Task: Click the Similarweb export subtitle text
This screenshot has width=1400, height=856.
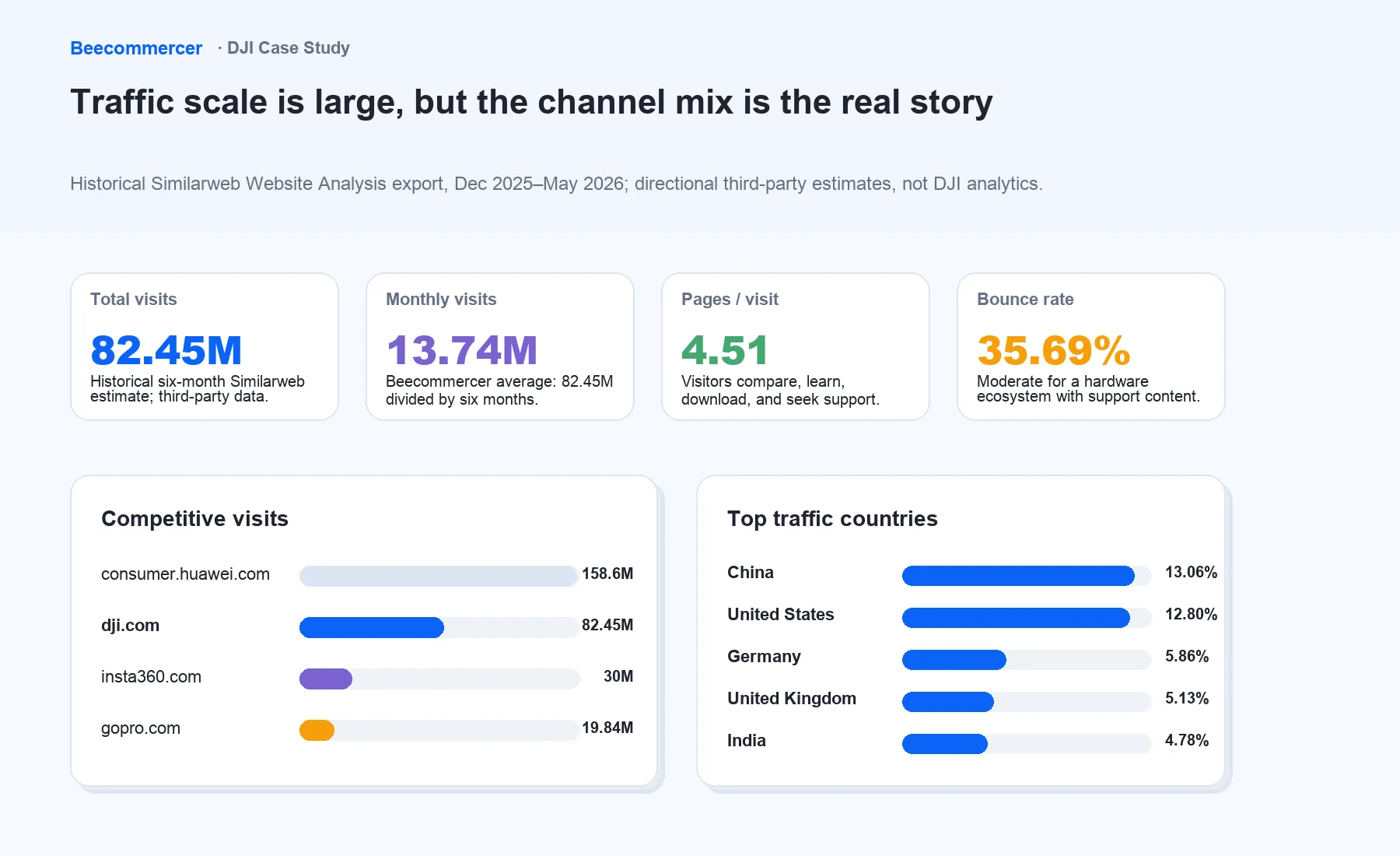Action: tap(556, 184)
